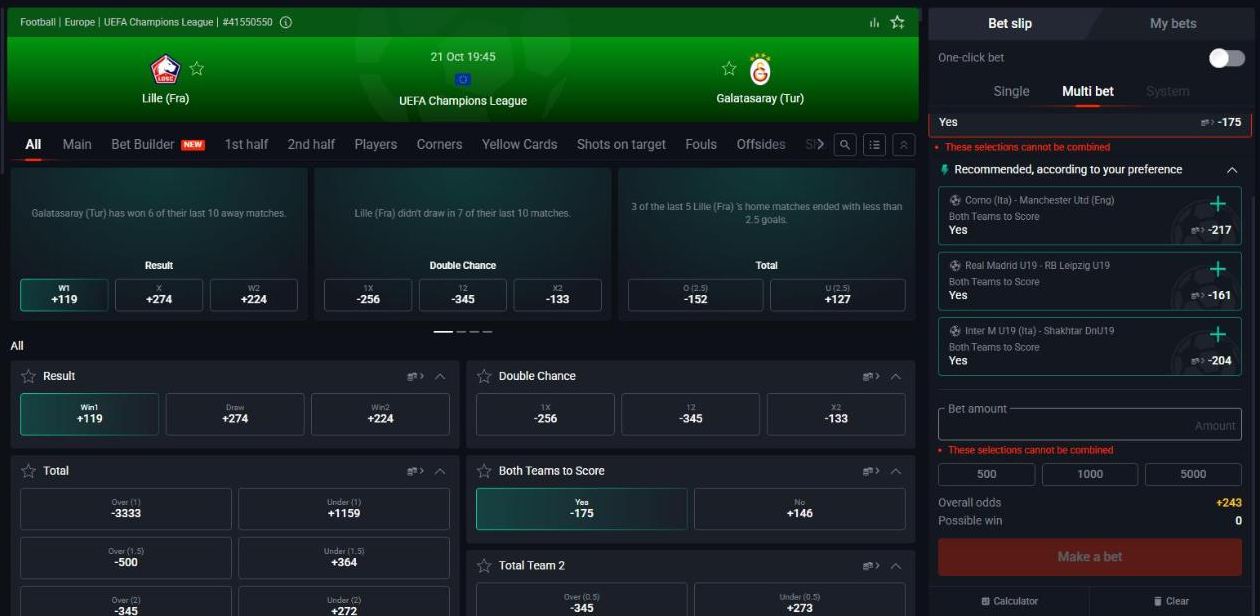Image resolution: width=1260 pixels, height=616 pixels.
Task: Switch to My bets tab
Action: (1173, 23)
